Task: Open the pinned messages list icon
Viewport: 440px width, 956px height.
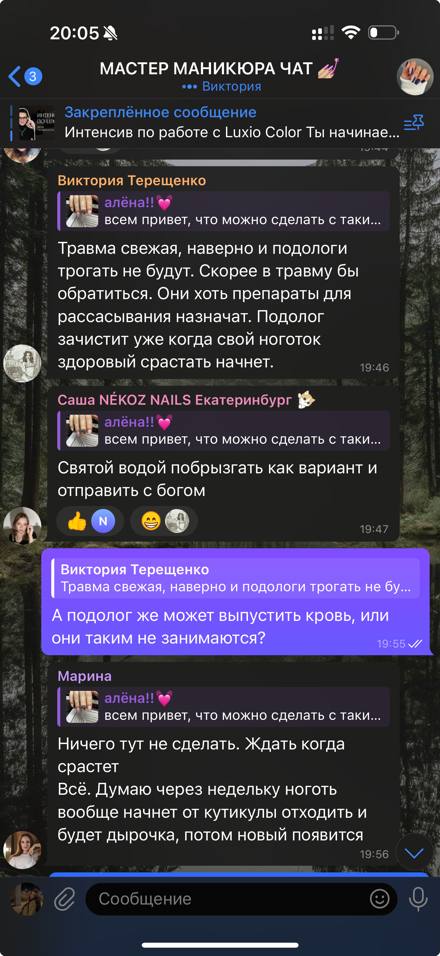Action: [414, 123]
